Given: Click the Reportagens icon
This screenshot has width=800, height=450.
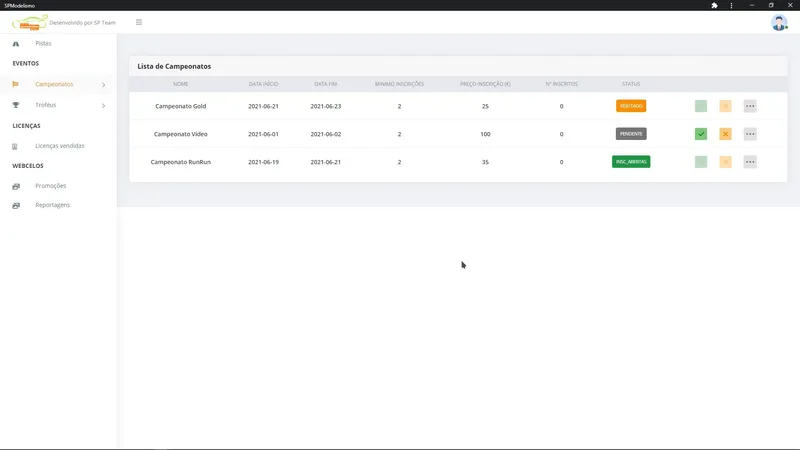Looking at the screenshot, I should 16,206.
